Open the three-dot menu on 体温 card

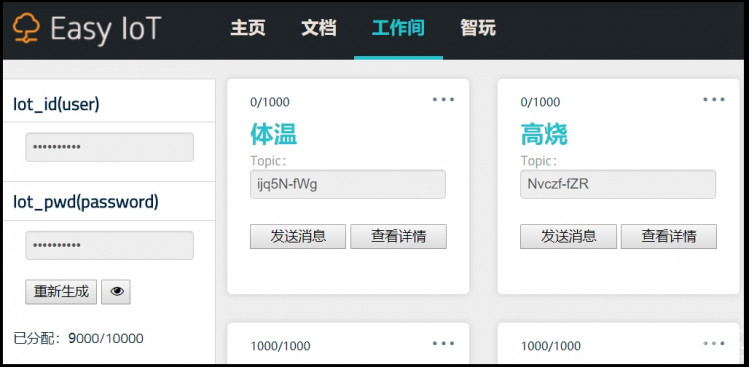click(x=443, y=99)
